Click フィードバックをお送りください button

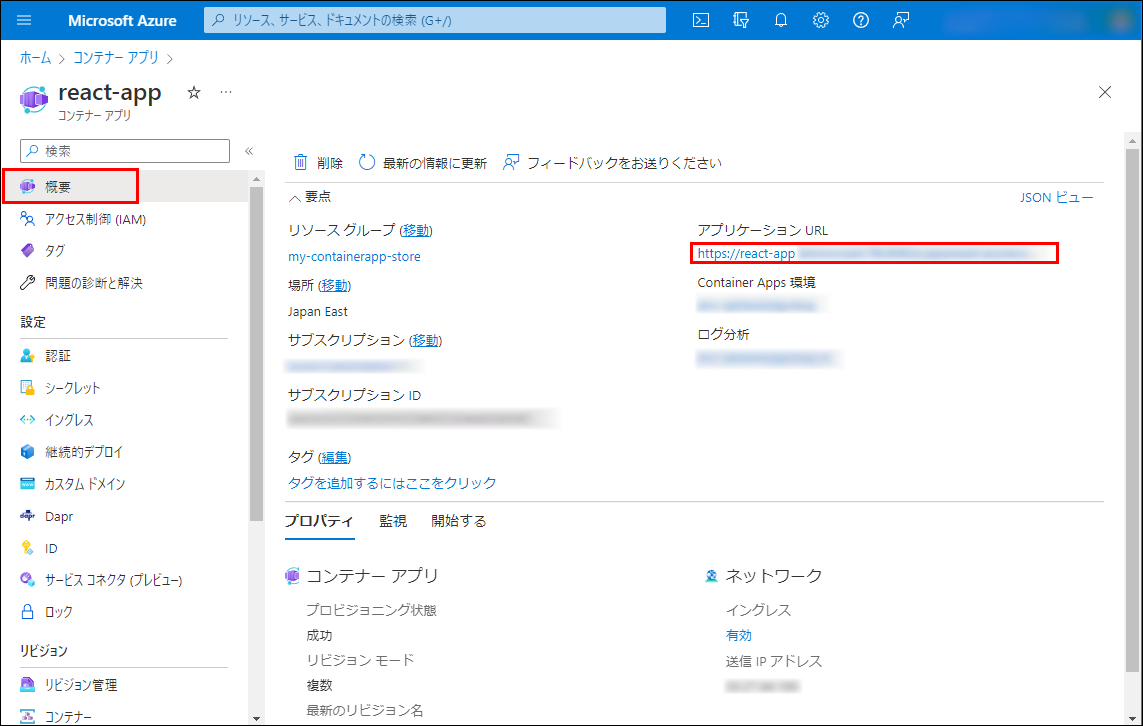612,163
